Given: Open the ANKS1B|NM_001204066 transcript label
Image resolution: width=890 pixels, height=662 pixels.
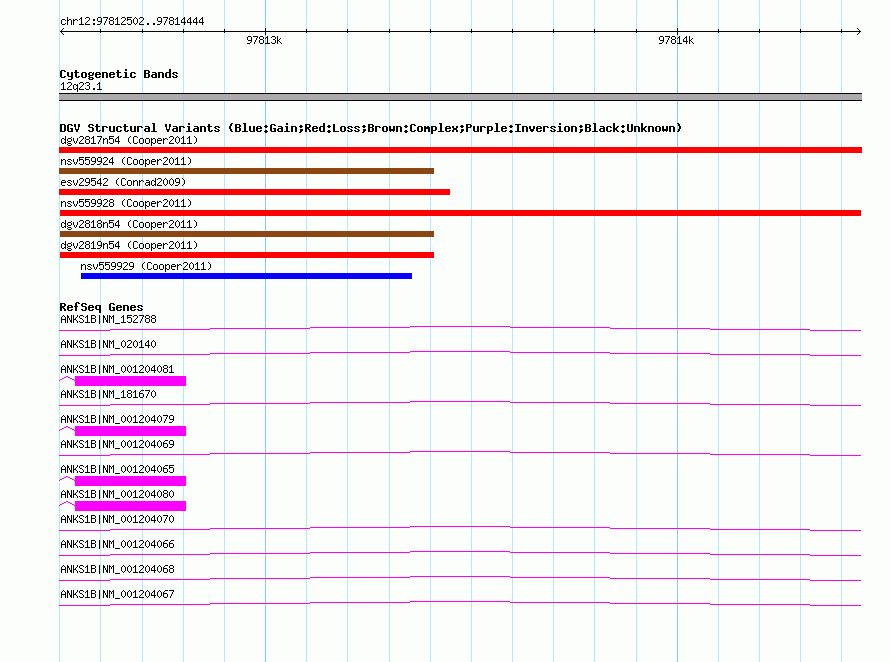Looking at the screenshot, I should point(117,544).
